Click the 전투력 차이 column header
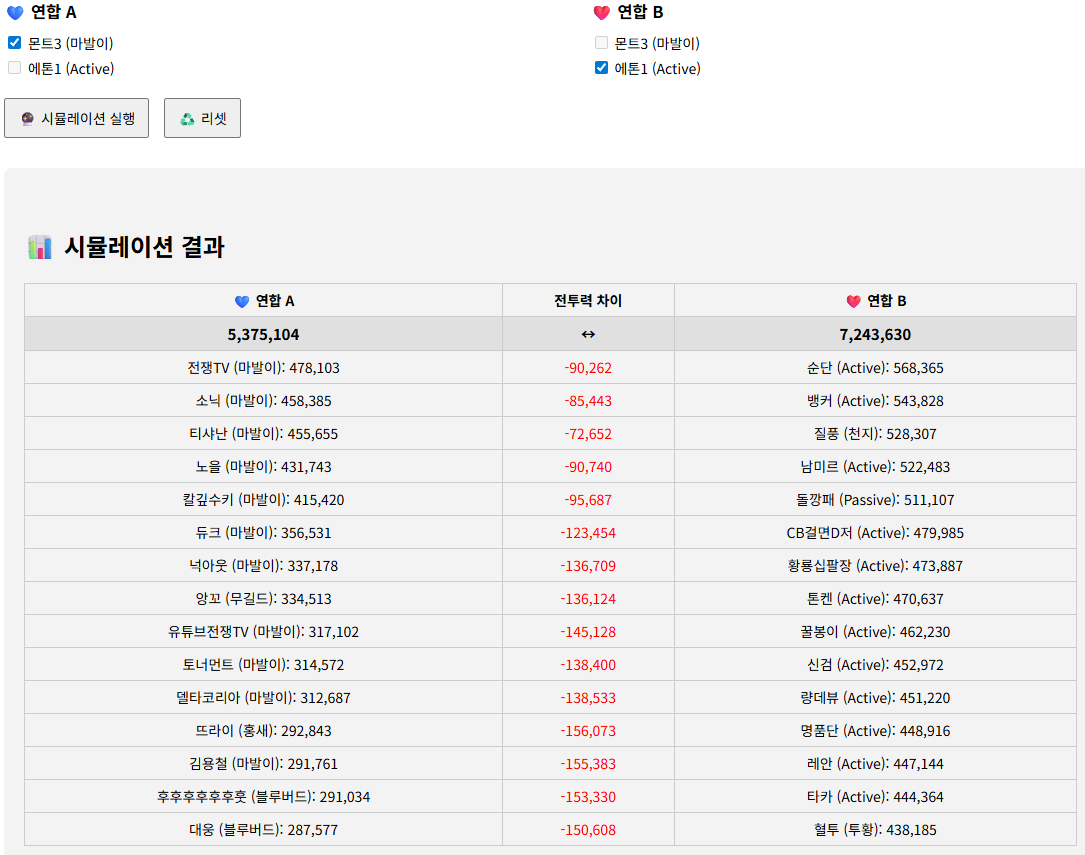Viewport: 1085px width, 855px height. pos(588,301)
